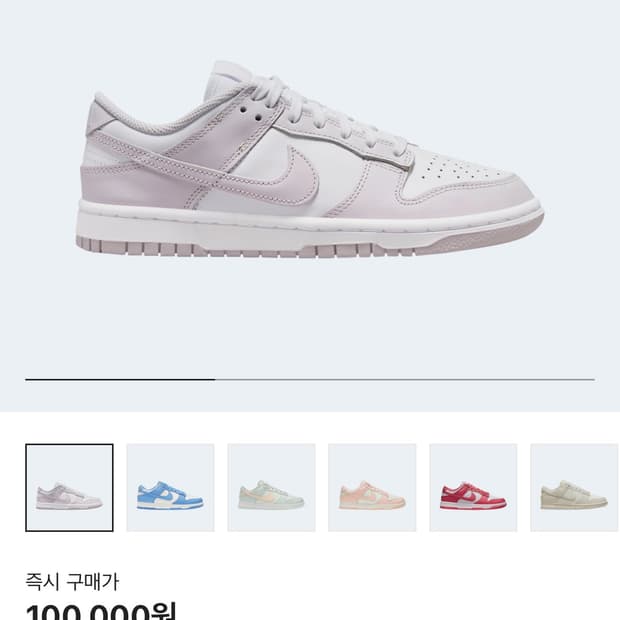
Task: Select the beige cream Dunk thumbnail
Action: point(575,488)
